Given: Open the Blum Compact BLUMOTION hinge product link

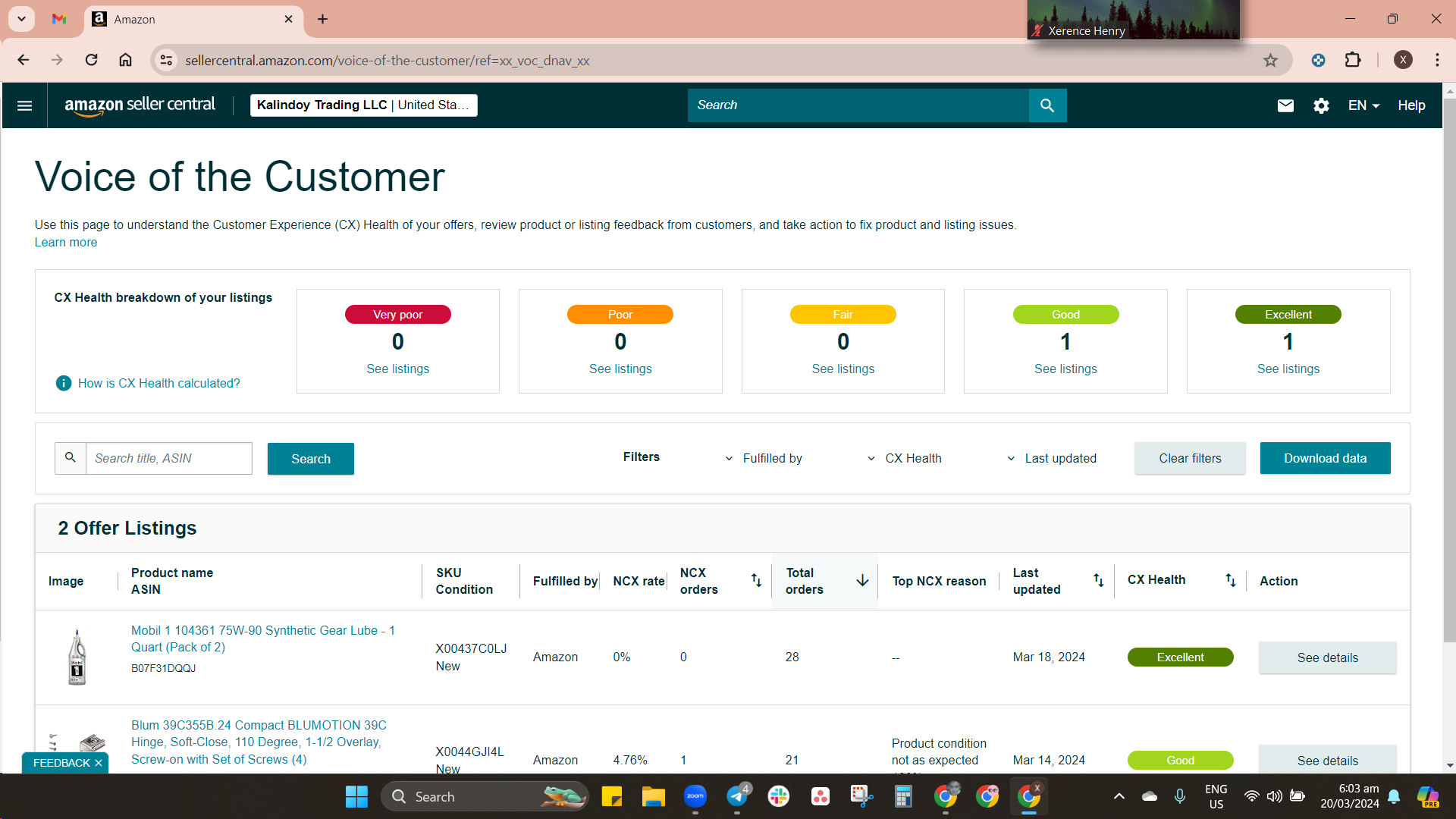Looking at the screenshot, I should click(x=259, y=742).
